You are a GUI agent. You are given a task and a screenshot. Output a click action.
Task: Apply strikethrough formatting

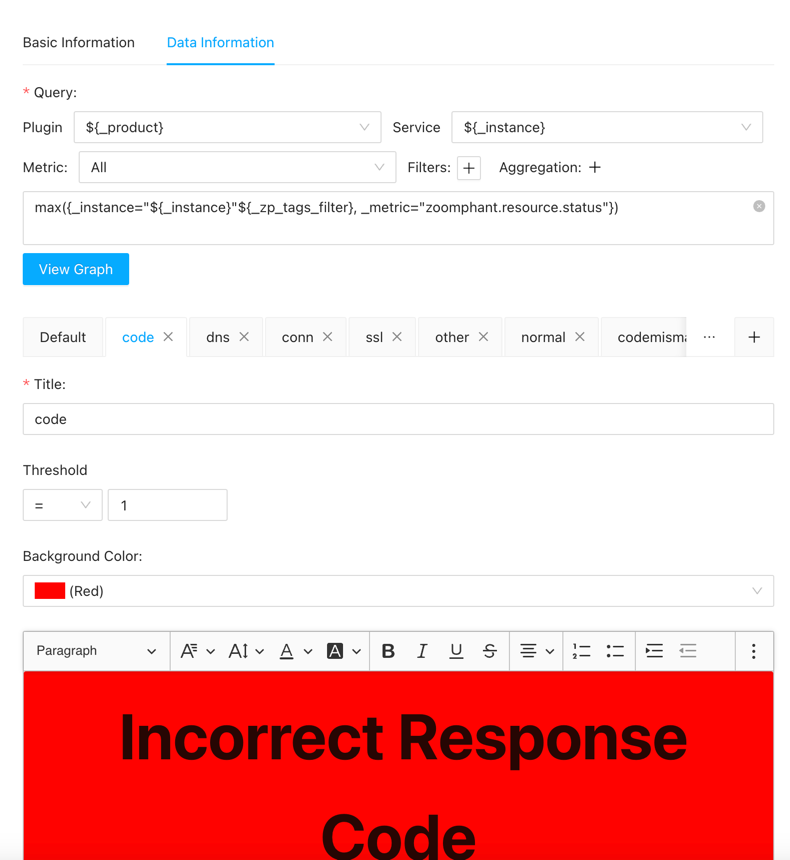(x=490, y=651)
